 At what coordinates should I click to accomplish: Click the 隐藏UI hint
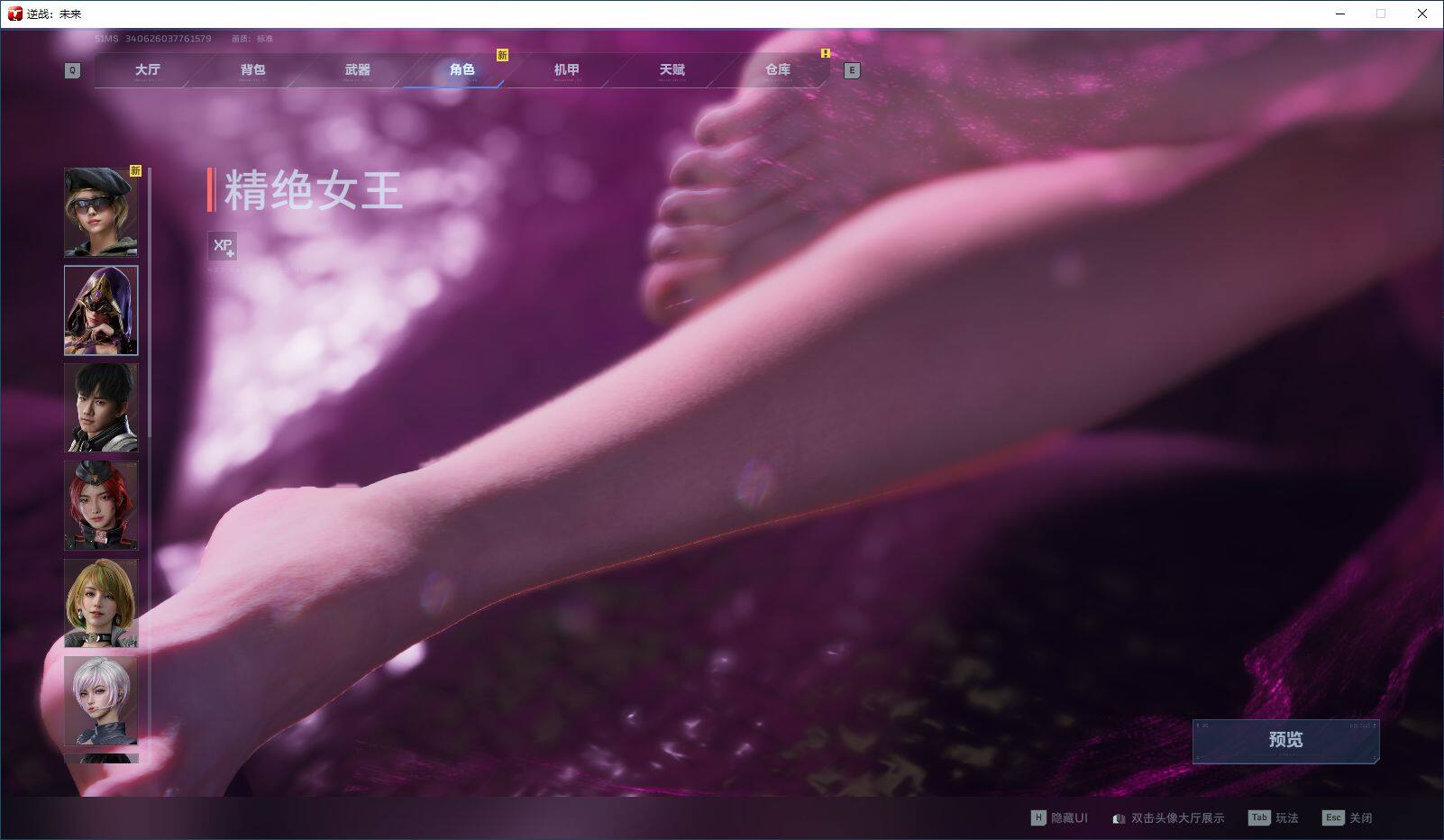coord(1060,818)
